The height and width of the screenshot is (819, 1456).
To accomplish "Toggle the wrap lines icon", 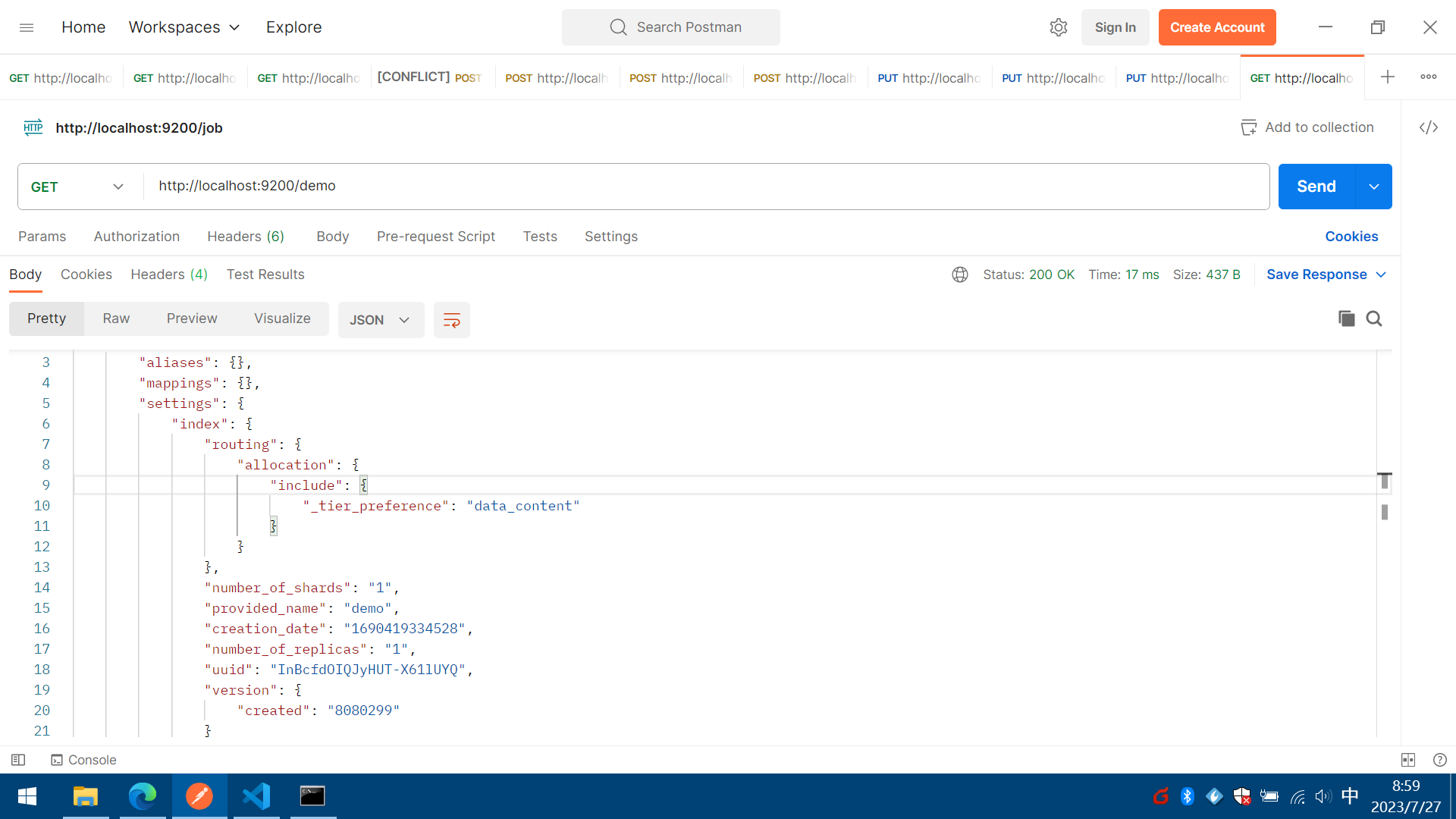I will point(451,320).
